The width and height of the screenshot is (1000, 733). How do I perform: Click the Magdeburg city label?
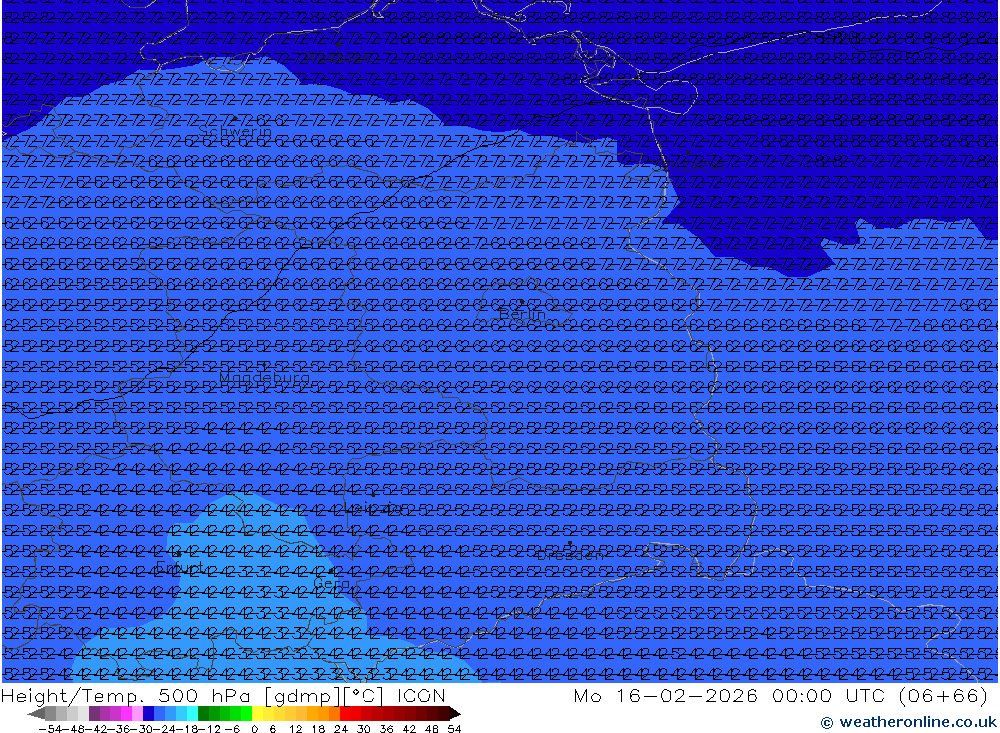(264, 377)
